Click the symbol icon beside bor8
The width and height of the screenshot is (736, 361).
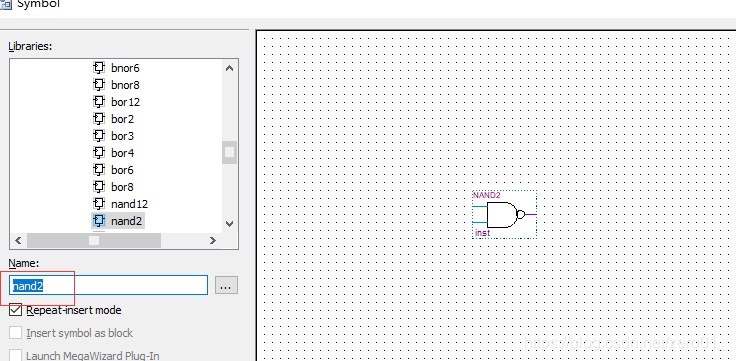click(98, 186)
